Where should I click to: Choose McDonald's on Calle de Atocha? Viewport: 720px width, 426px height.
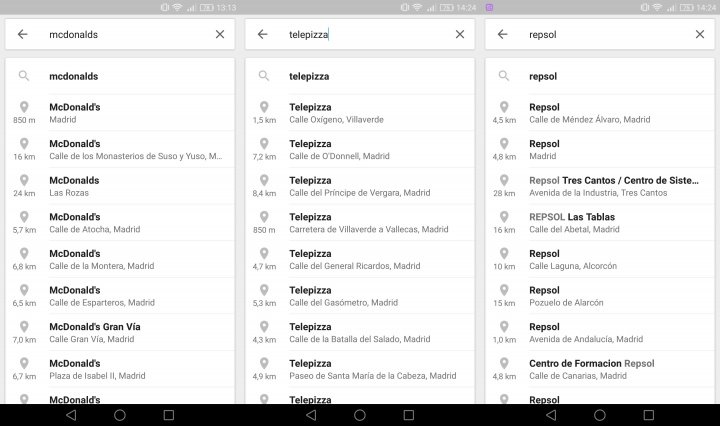pyautogui.click(x=120, y=223)
